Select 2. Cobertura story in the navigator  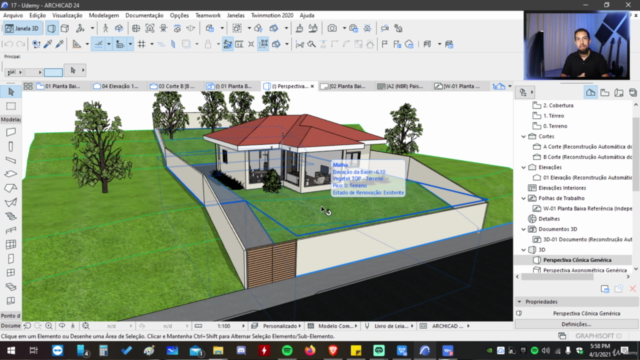[558, 105]
